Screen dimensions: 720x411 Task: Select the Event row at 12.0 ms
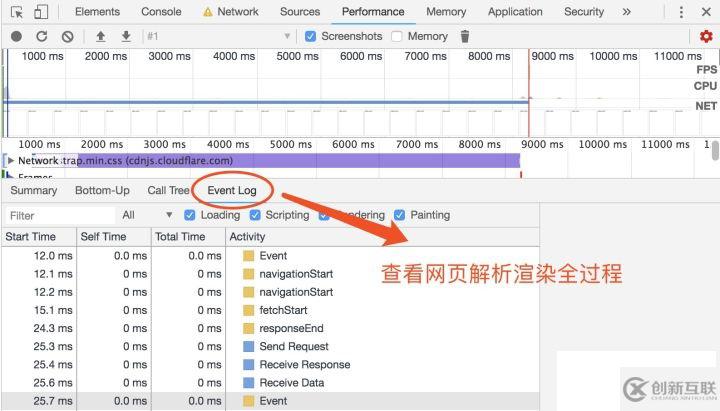pos(270,256)
